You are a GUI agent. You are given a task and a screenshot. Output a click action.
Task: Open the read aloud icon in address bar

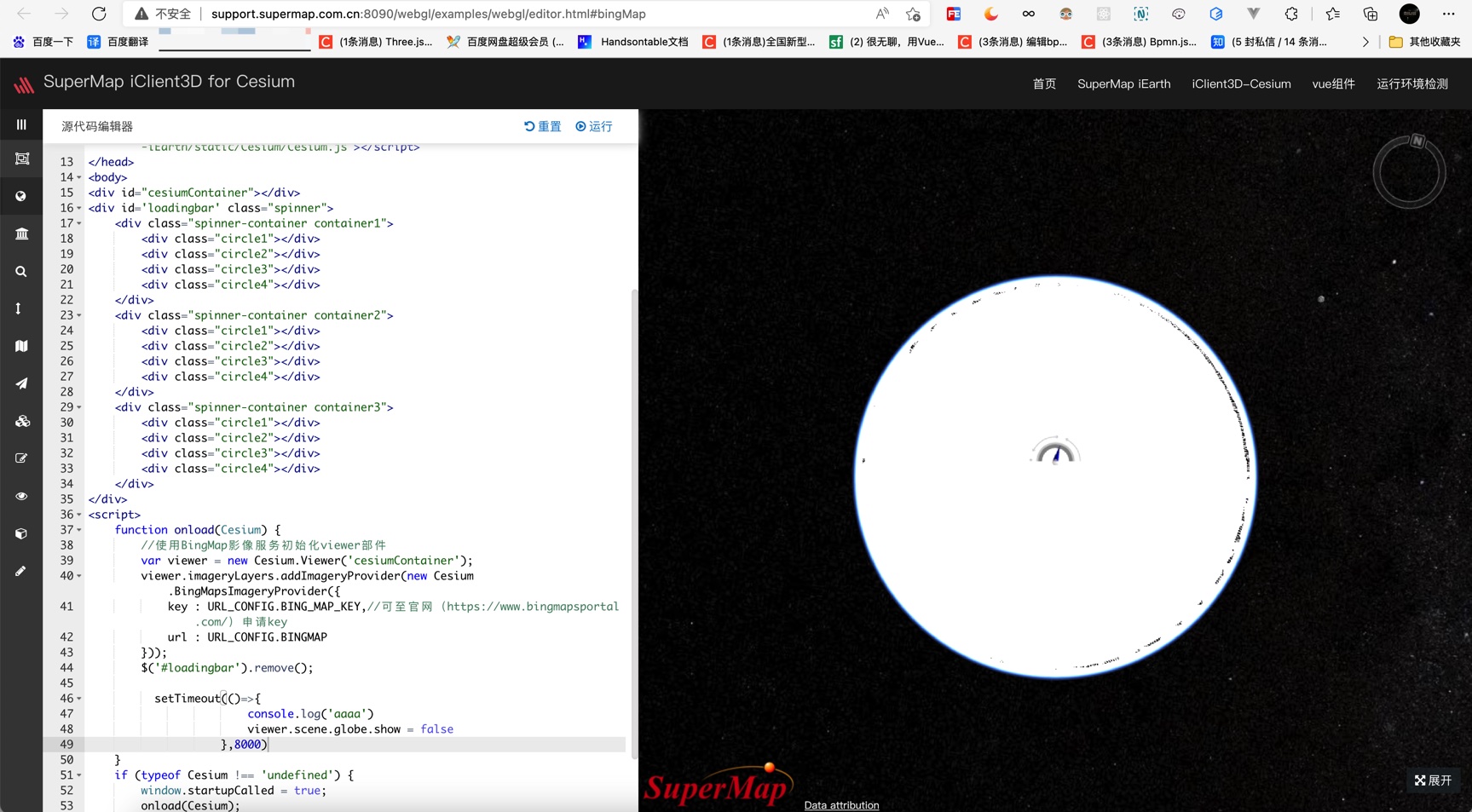[x=881, y=14]
